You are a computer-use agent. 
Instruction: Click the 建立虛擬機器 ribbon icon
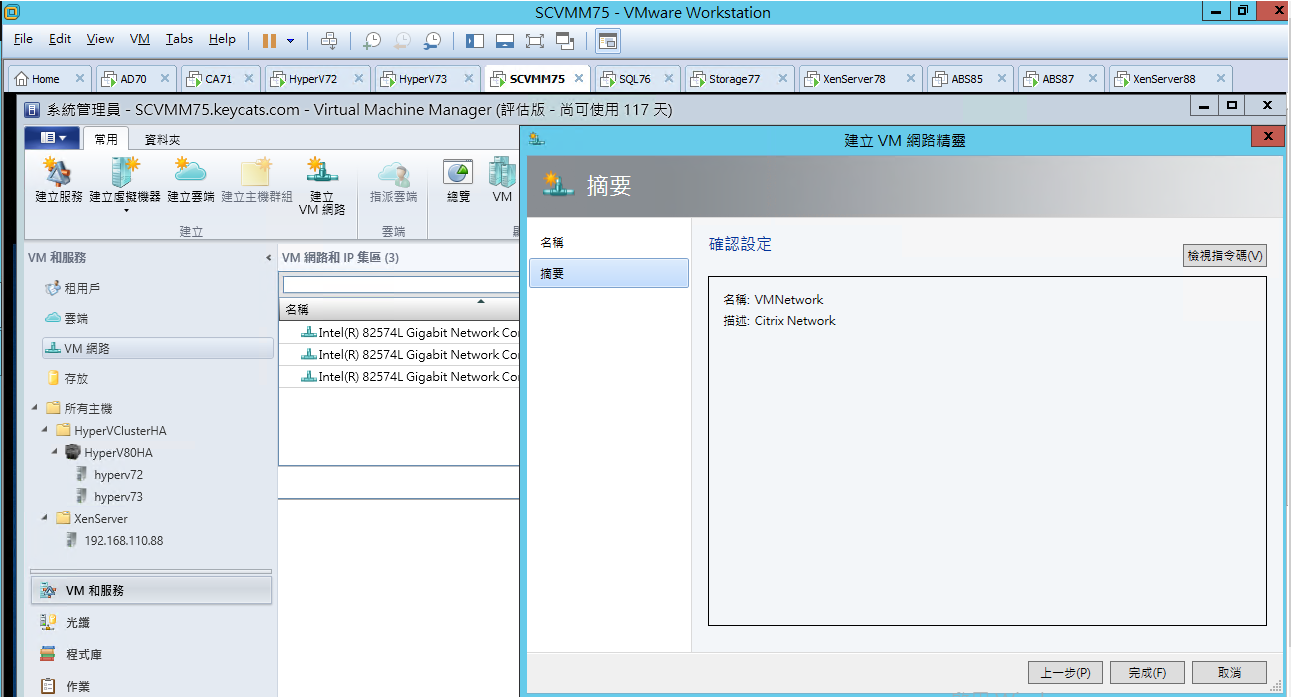point(125,180)
